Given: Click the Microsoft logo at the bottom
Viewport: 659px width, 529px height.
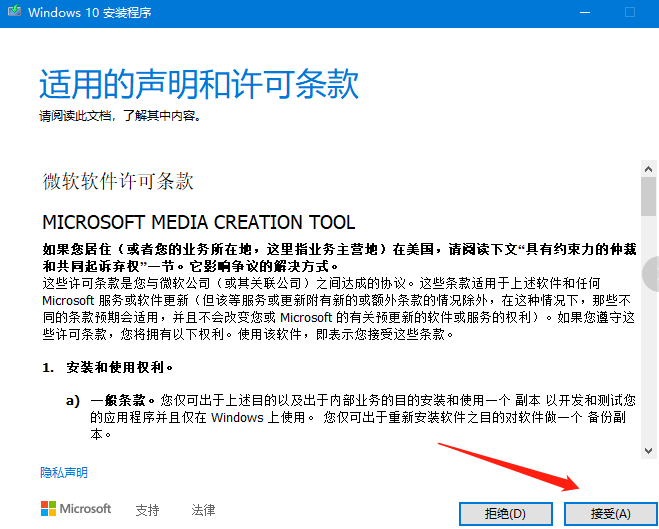Looking at the screenshot, I should click(x=76, y=509).
